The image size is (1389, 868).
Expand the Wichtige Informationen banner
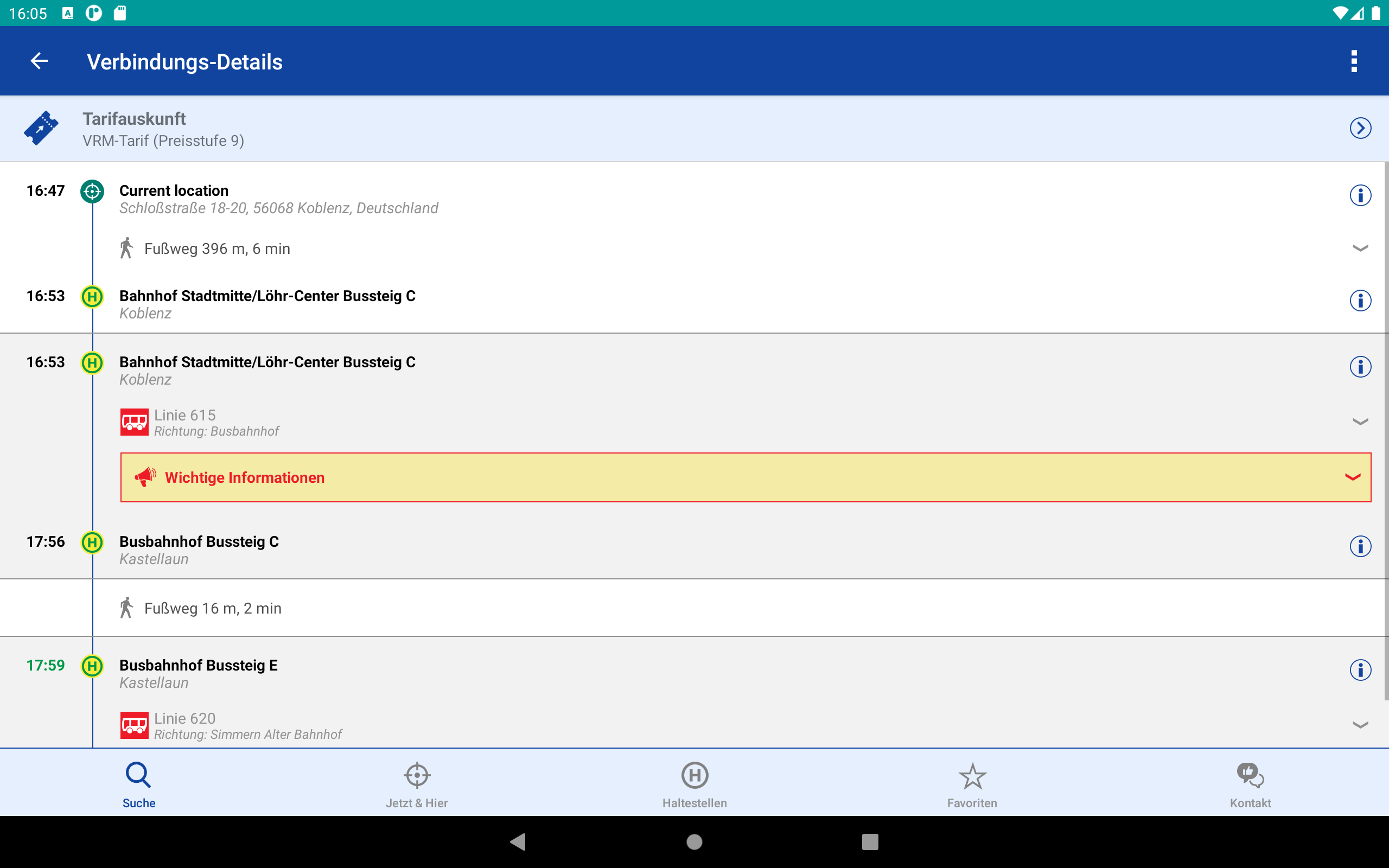[x=1352, y=477]
